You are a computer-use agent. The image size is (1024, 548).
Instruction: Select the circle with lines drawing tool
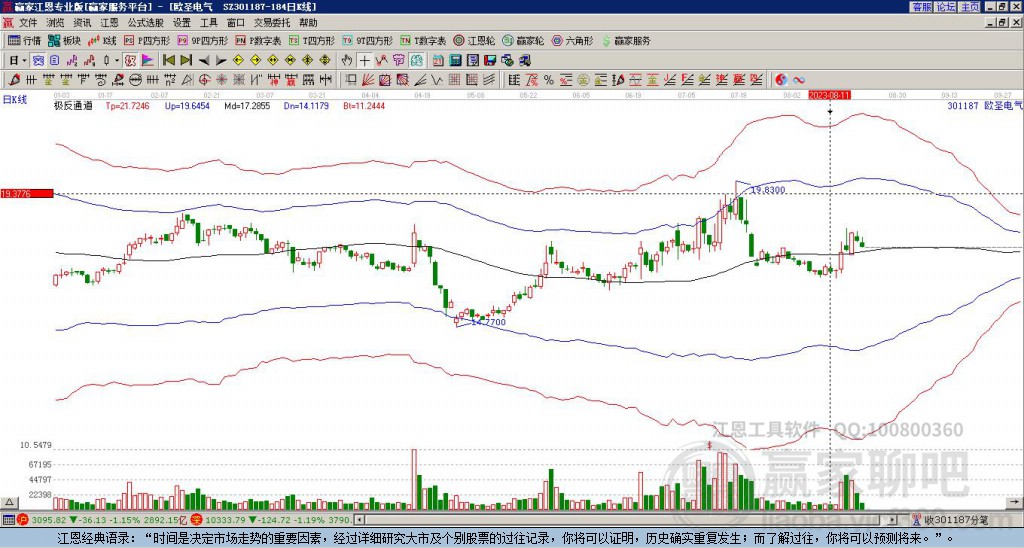point(135,80)
